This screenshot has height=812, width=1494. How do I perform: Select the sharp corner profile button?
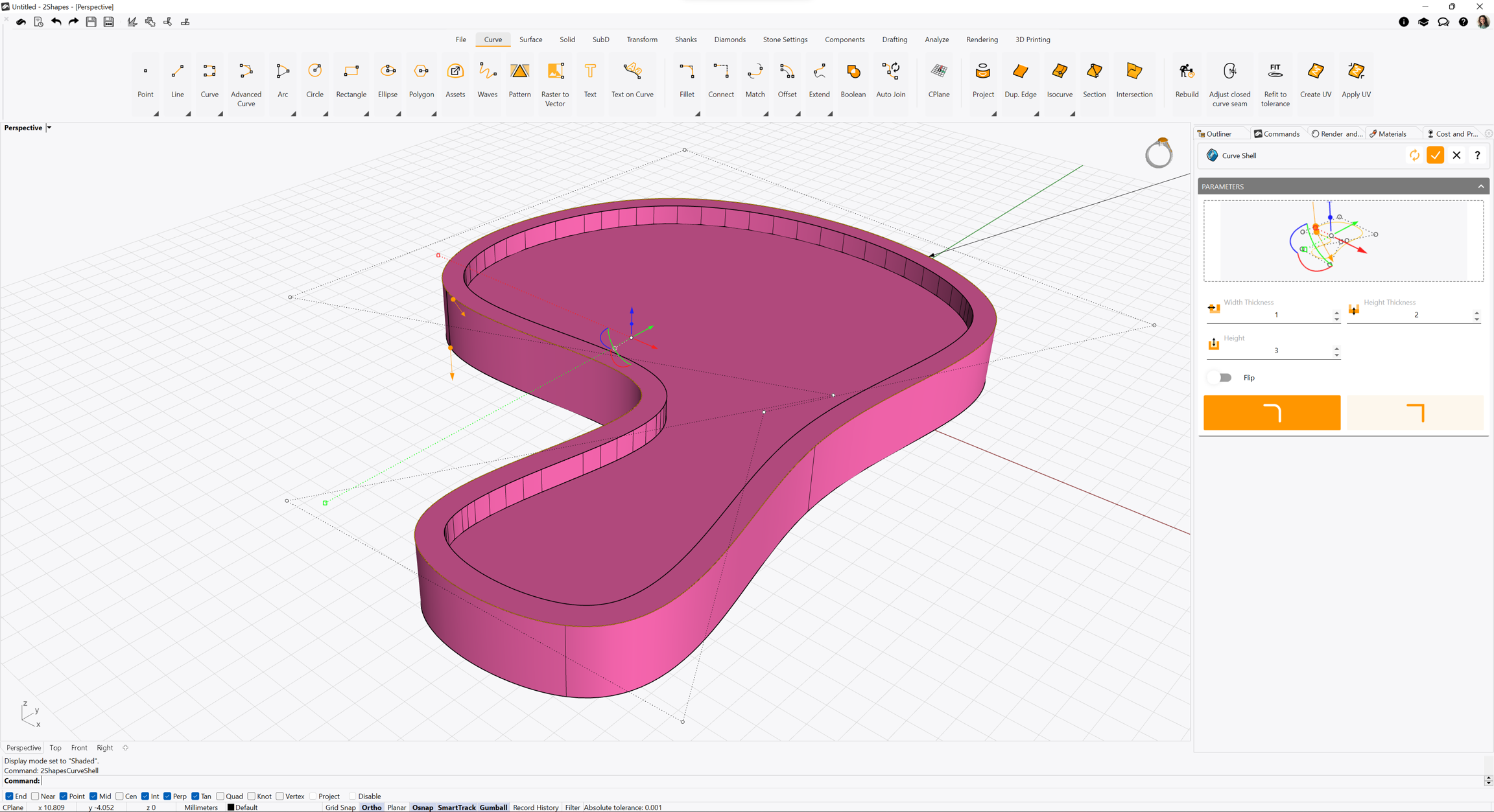[x=1414, y=413]
